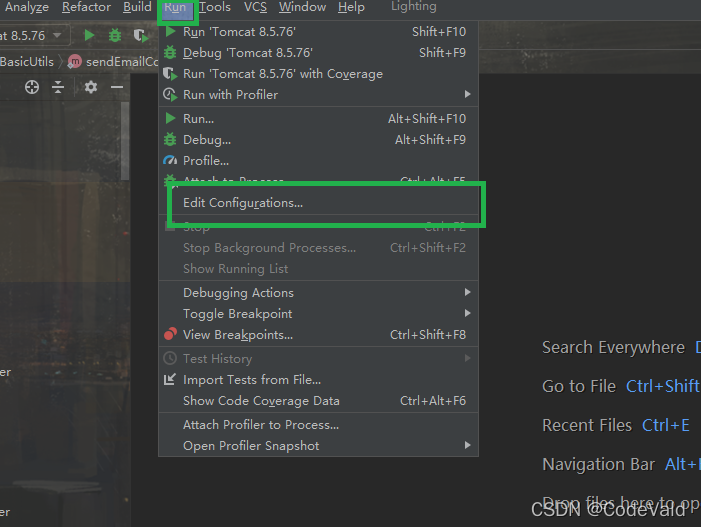Open the VCS menu
This screenshot has height=527, width=701.
(255, 7)
